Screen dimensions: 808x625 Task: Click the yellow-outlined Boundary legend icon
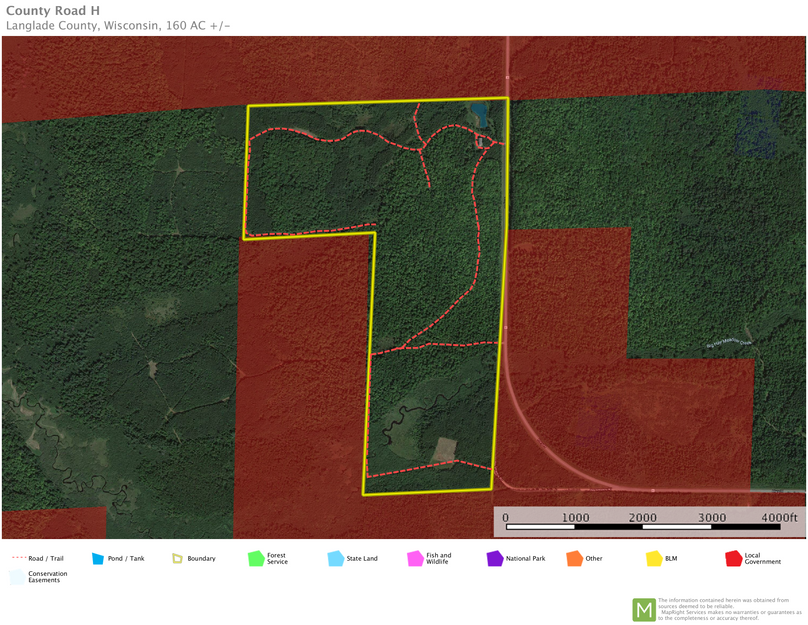point(177,558)
